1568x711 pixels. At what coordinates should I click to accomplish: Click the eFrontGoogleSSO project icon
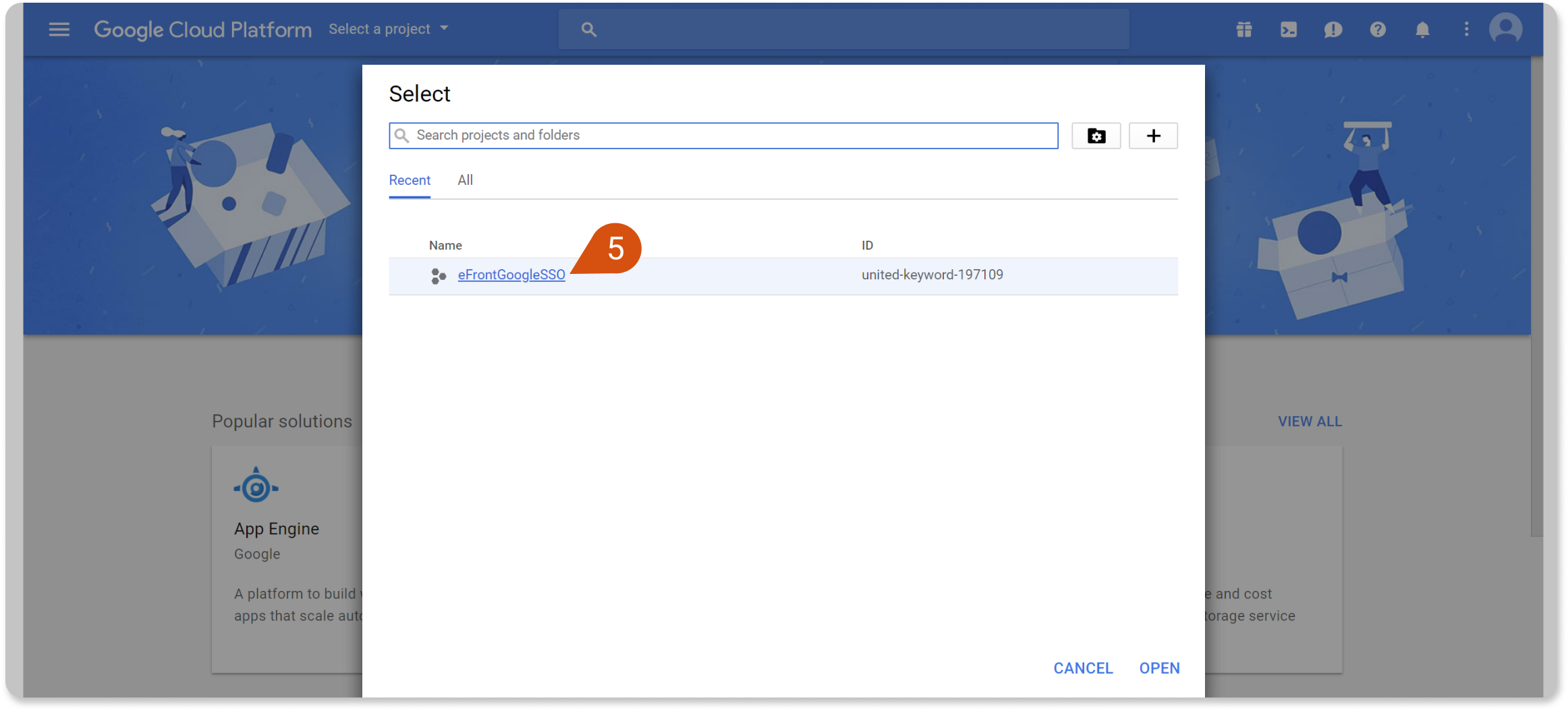click(439, 276)
